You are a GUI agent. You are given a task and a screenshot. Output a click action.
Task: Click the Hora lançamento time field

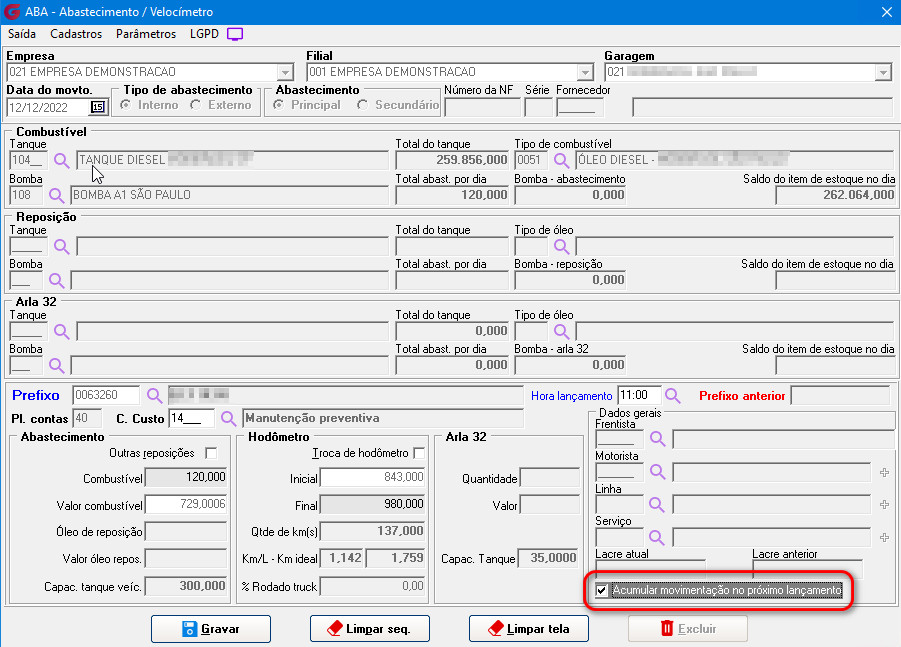pyautogui.click(x=639, y=395)
